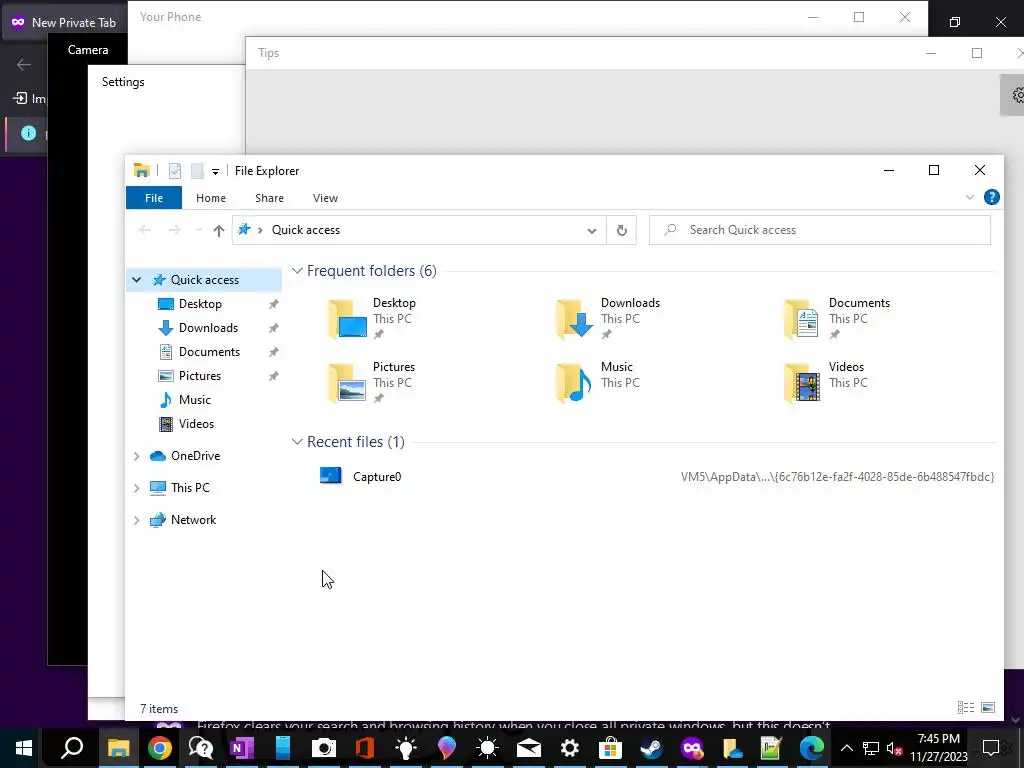The image size is (1024, 768).
Task: Click the back arrow in Firefox window
Action: click(x=24, y=64)
